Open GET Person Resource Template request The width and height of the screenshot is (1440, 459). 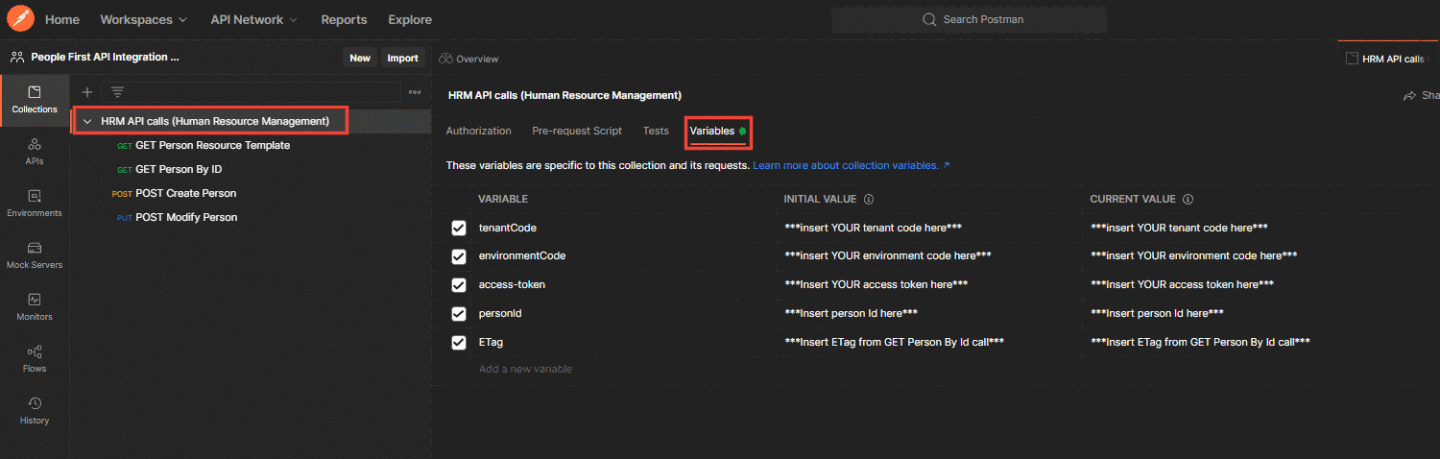(x=212, y=145)
